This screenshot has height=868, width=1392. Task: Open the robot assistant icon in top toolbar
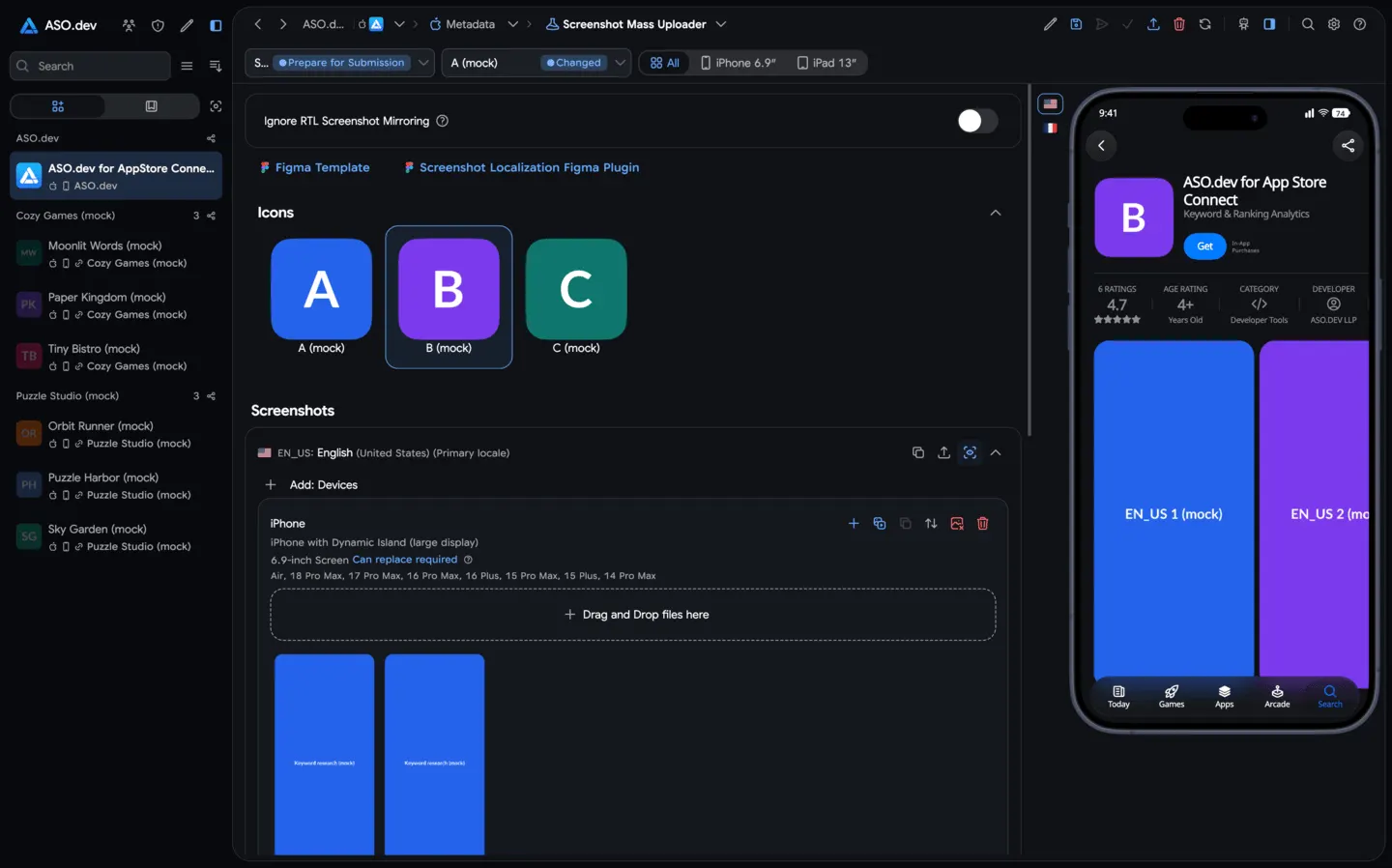click(x=1244, y=24)
